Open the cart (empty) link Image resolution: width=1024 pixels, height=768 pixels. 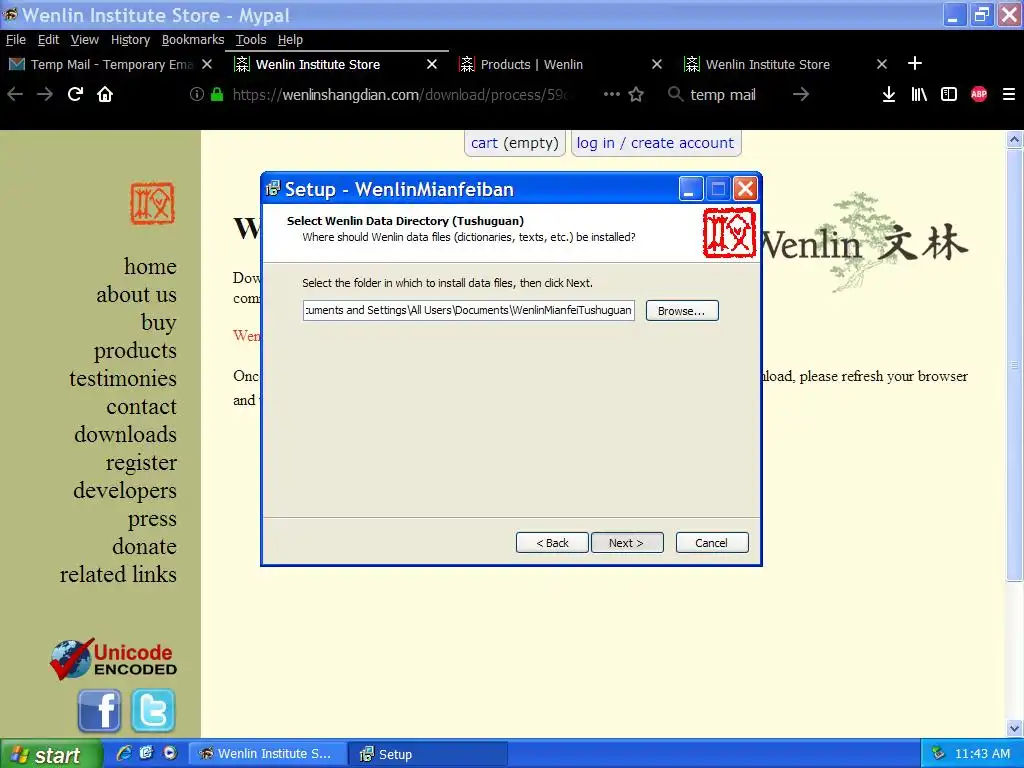pyautogui.click(x=515, y=143)
